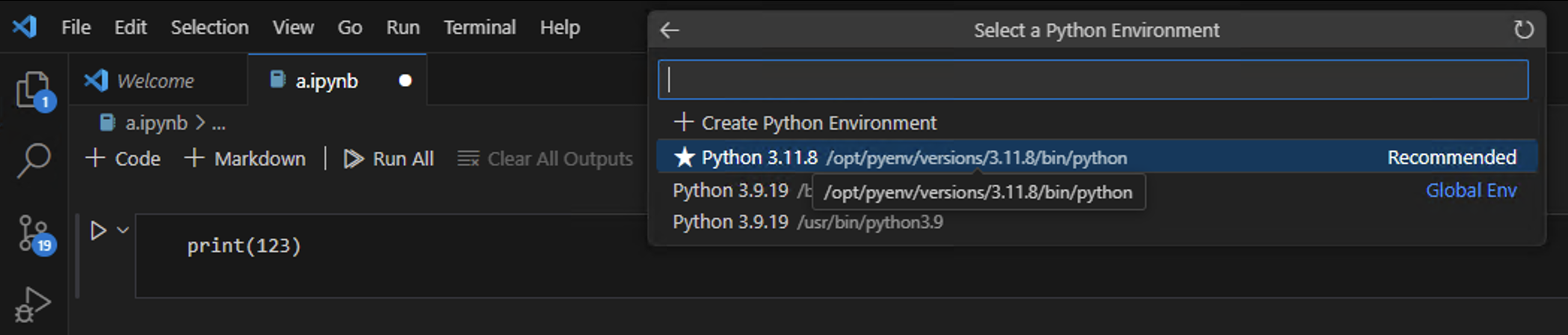Expand run cell options chevron
Image resolution: width=1568 pixels, height=335 pixels.
pyautogui.click(x=123, y=230)
